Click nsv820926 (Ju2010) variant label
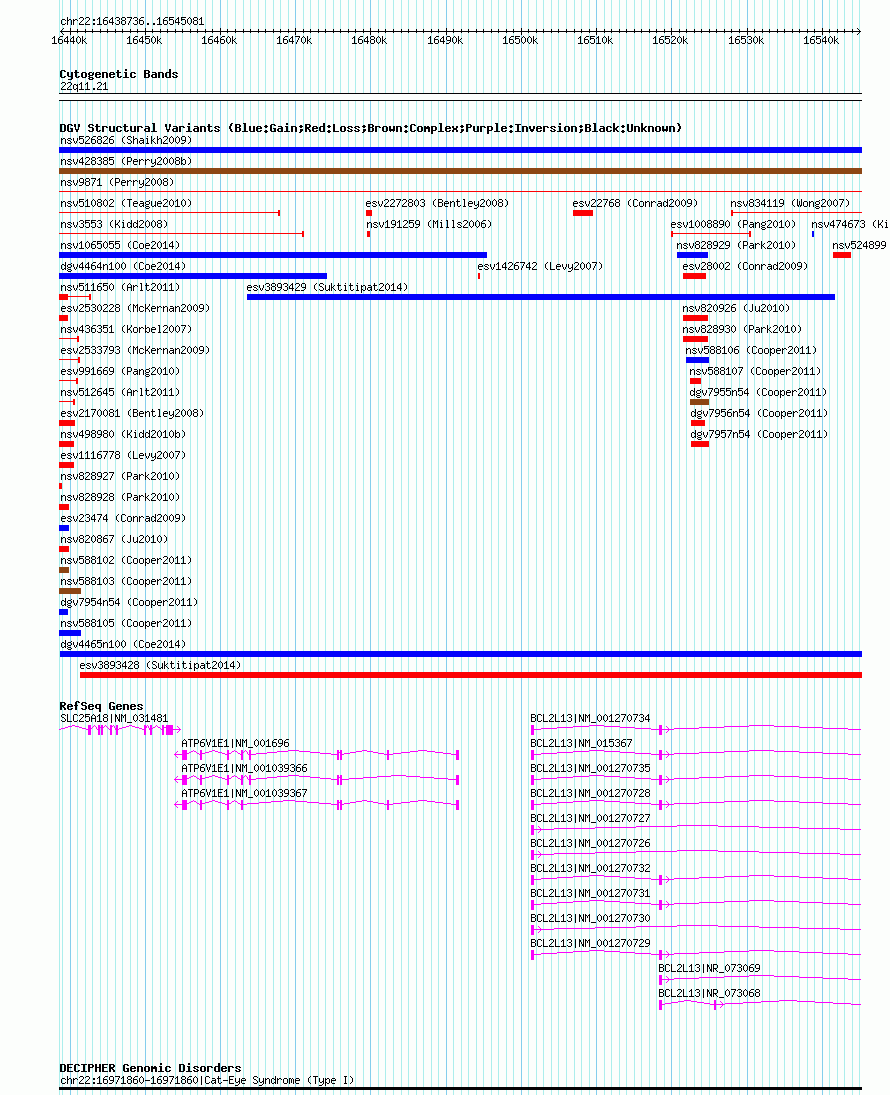890x1095 pixels. pos(736,308)
